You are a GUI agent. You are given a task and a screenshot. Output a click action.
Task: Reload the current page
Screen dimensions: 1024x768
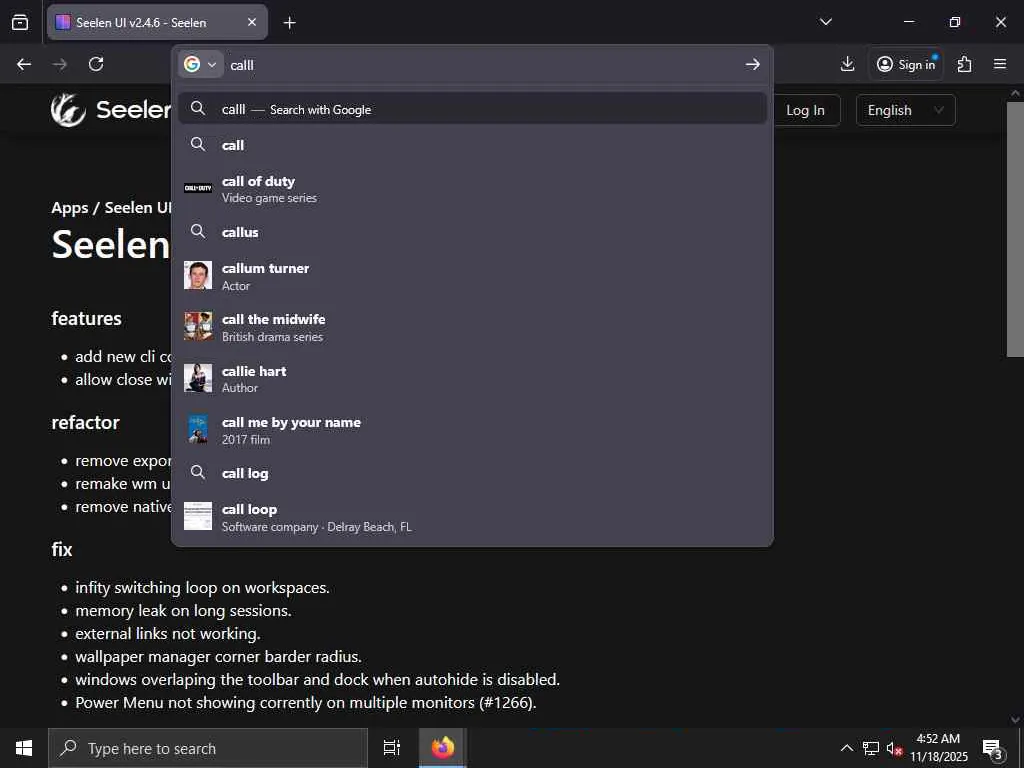pyautogui.click(x=96, y=64)
